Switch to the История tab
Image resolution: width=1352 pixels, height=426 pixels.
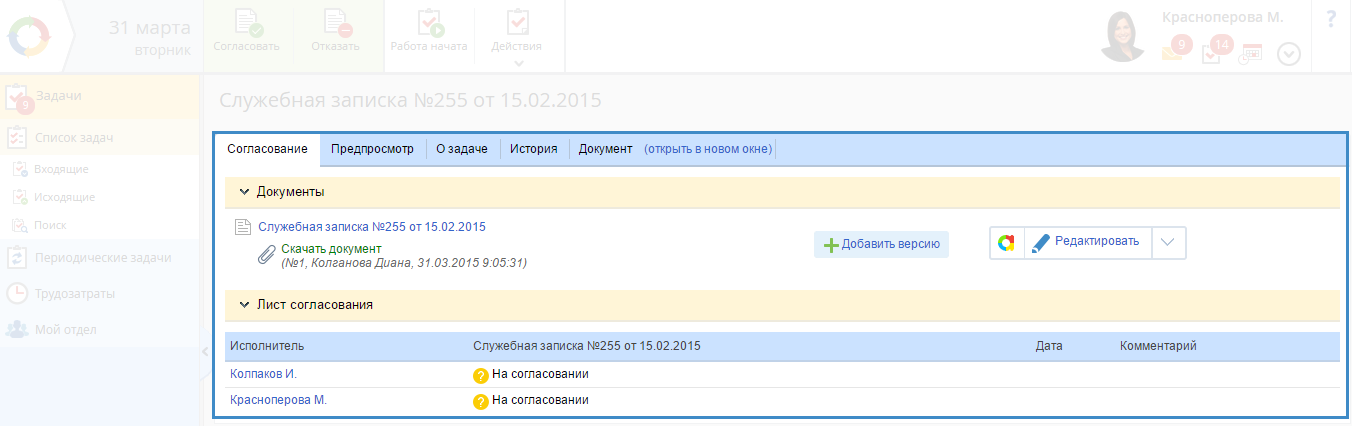coord(533,149)
